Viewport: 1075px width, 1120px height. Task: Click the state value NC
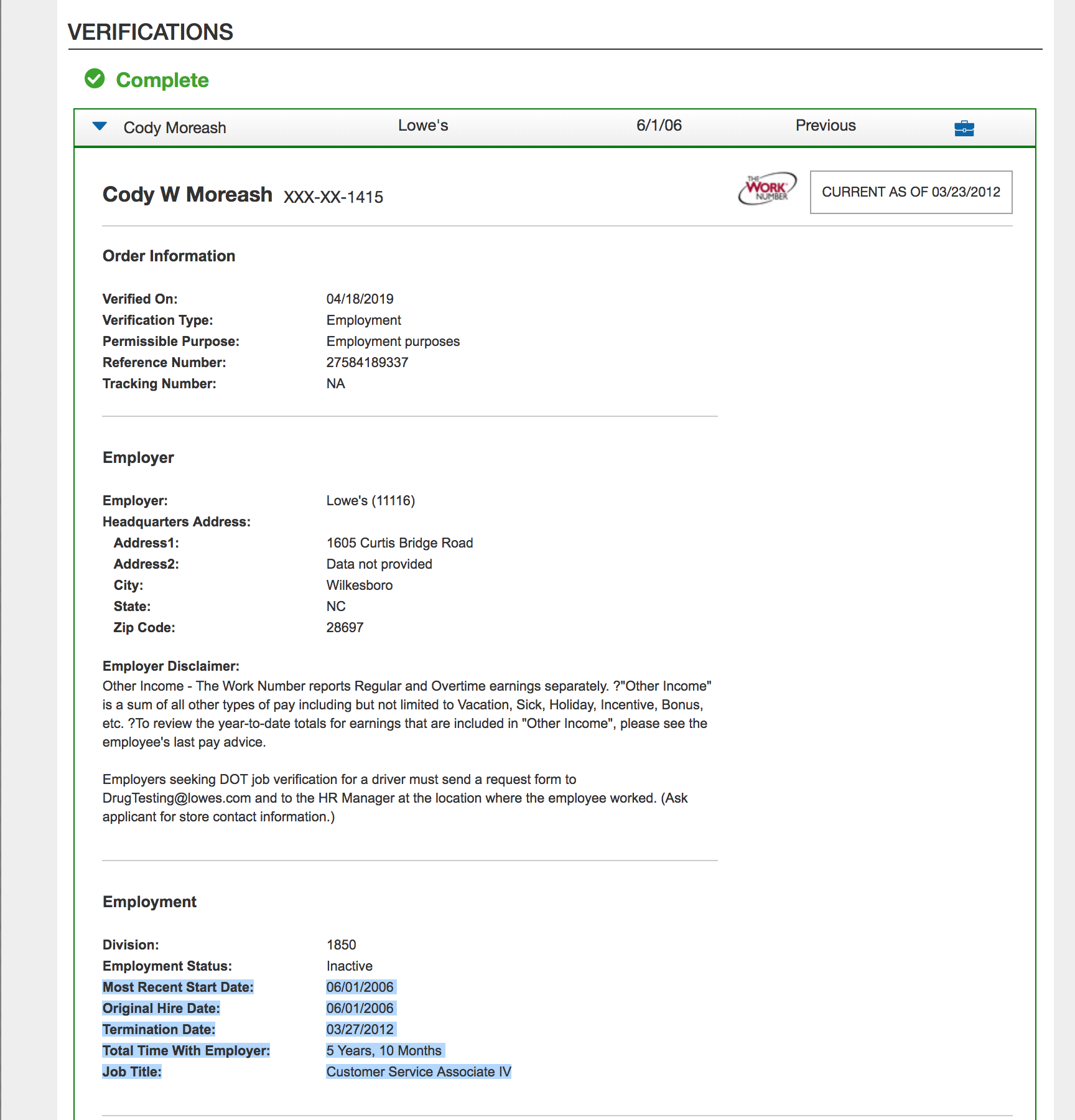(335, 607)
